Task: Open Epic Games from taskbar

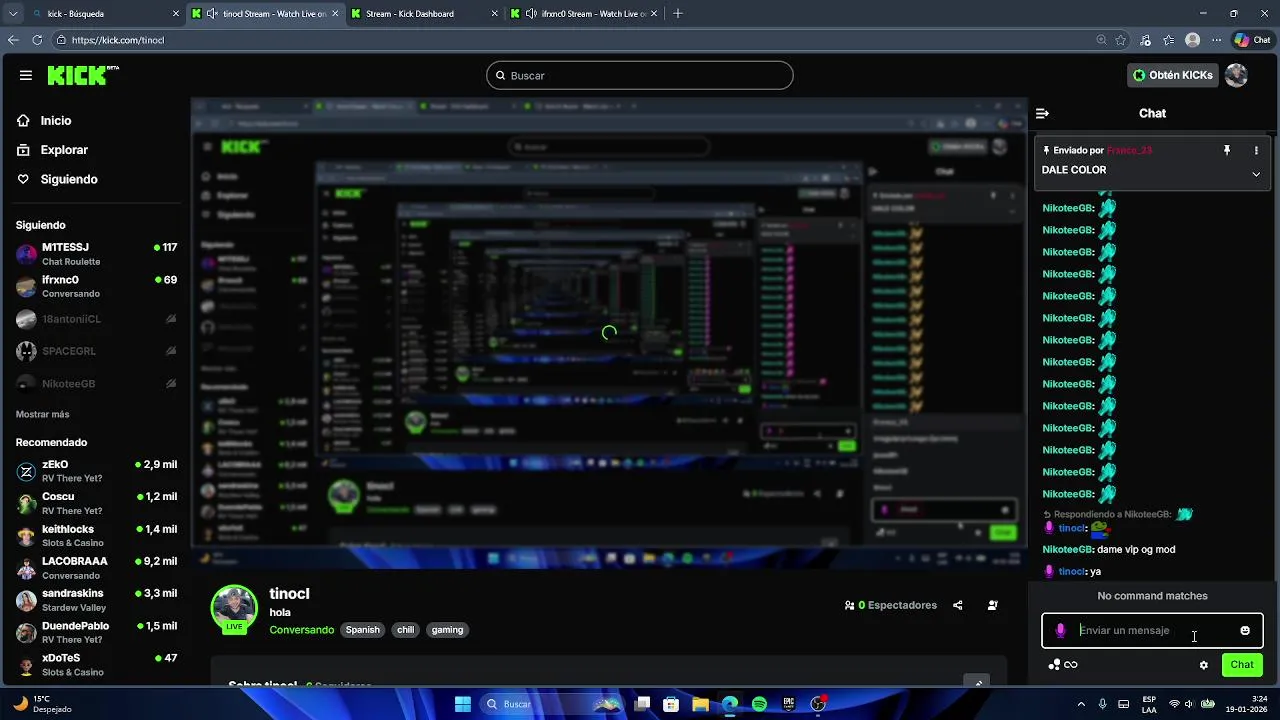Action: click(x=789, y=704)
